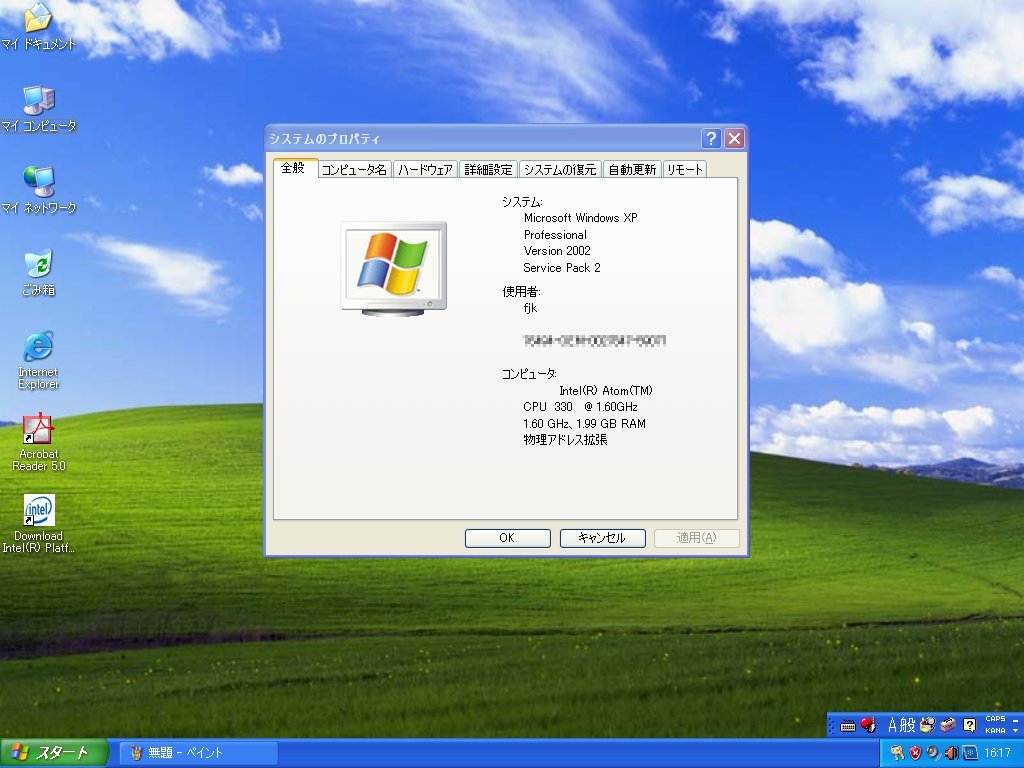Switch to the ハードウェア tab
The image size is (1024, 768).
coord(425,170)
